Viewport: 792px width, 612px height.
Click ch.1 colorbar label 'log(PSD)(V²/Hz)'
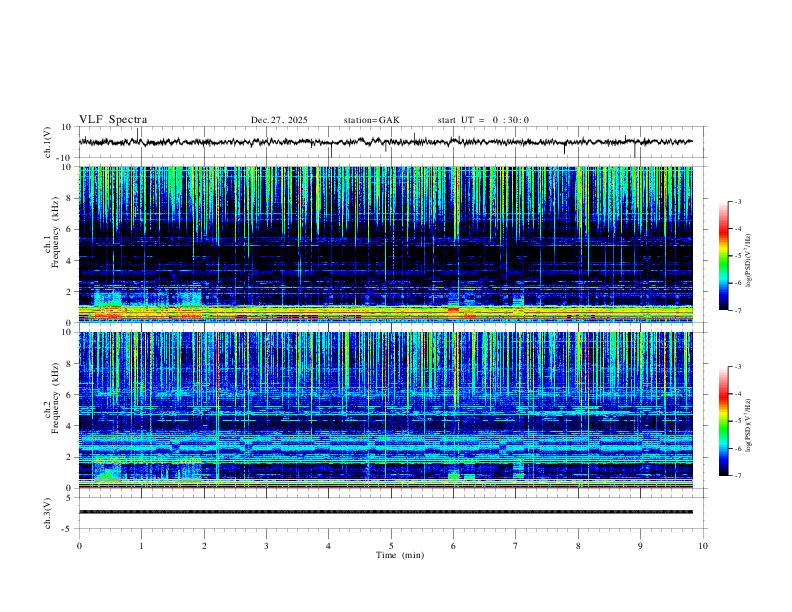coord(749,261)
